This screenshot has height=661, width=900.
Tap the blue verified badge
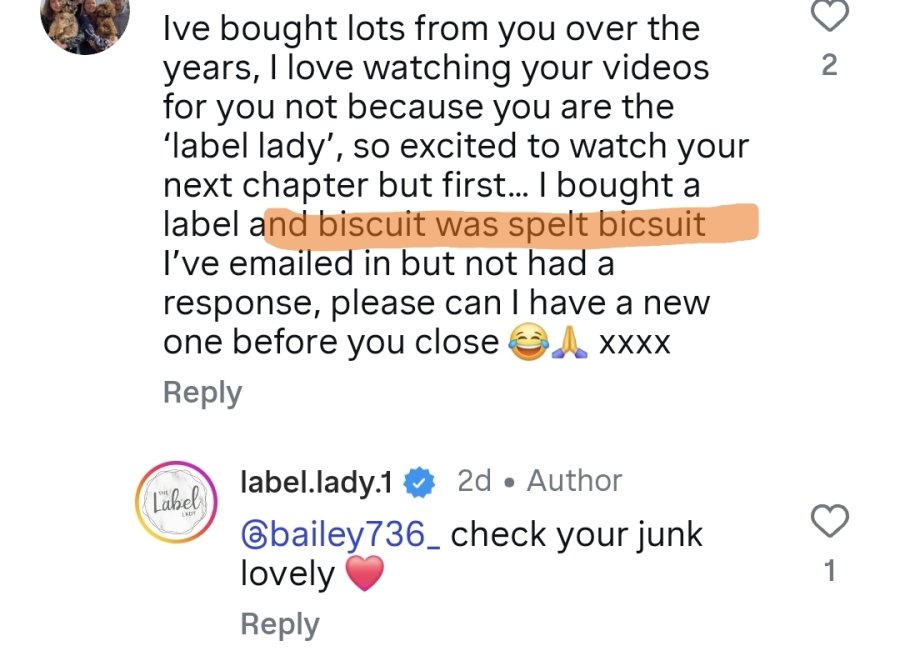tap(420, 482)
